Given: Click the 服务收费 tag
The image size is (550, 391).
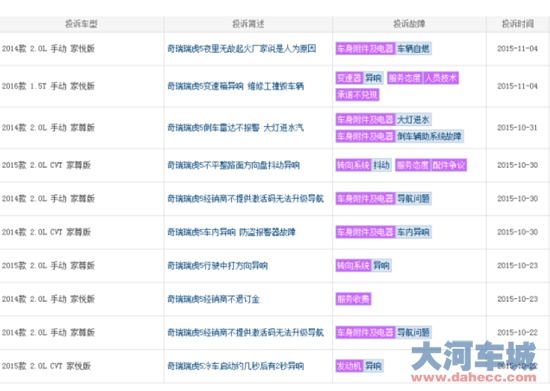Looking at the screenshot, I should [x=353, y=299].
